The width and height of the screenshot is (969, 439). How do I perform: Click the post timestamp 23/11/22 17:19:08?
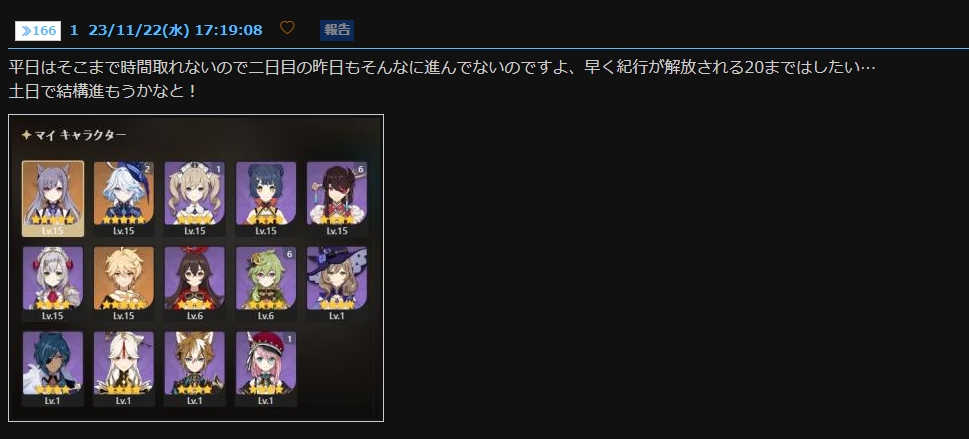(176, 30)
